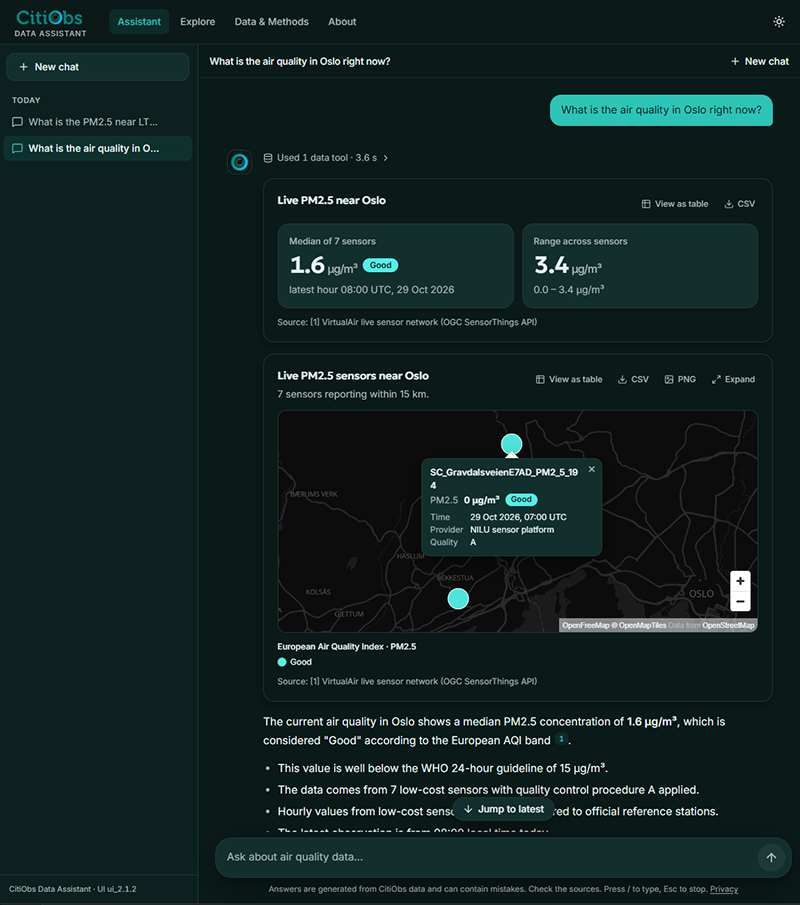Click the send arrow button
The height and width of the screenshot is (905, 800).
[x=771, y=858]
